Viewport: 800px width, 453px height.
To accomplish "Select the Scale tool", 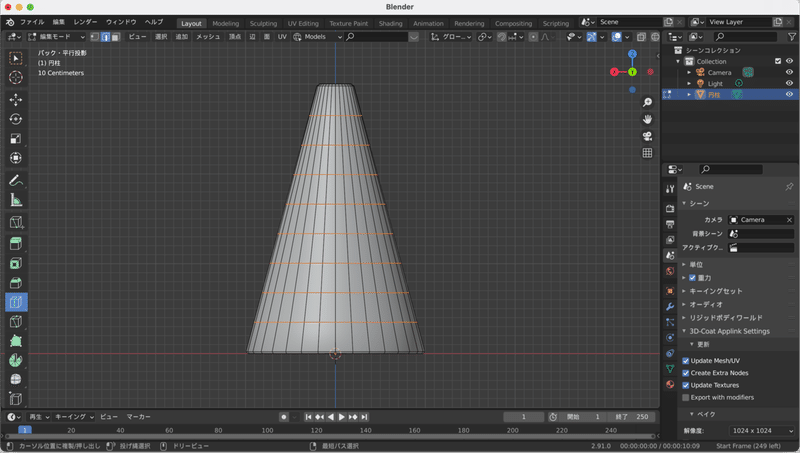I will point(16,138).
